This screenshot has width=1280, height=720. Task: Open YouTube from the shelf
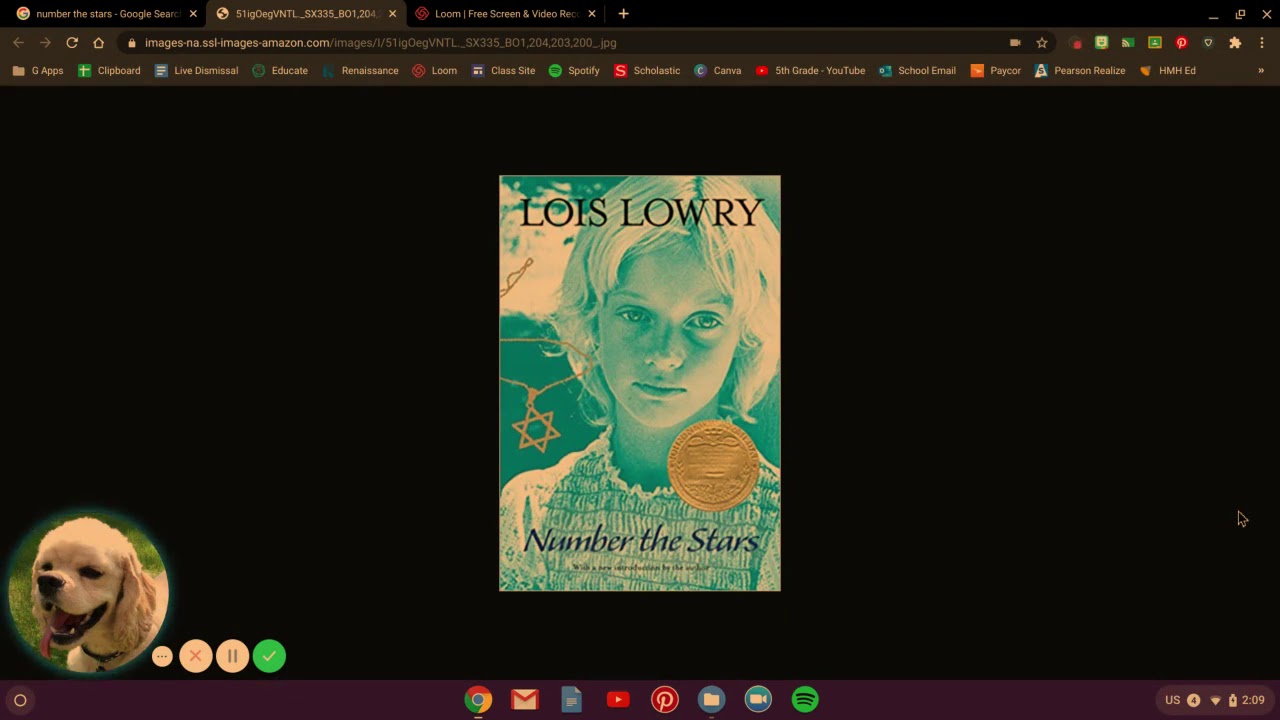pos(618,700)
